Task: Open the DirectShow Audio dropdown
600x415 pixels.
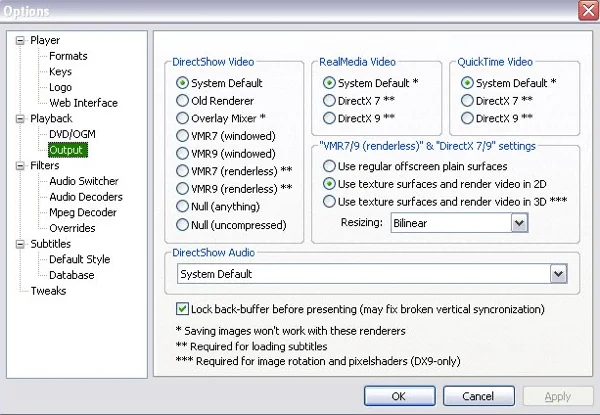Action: pos(558,273)
